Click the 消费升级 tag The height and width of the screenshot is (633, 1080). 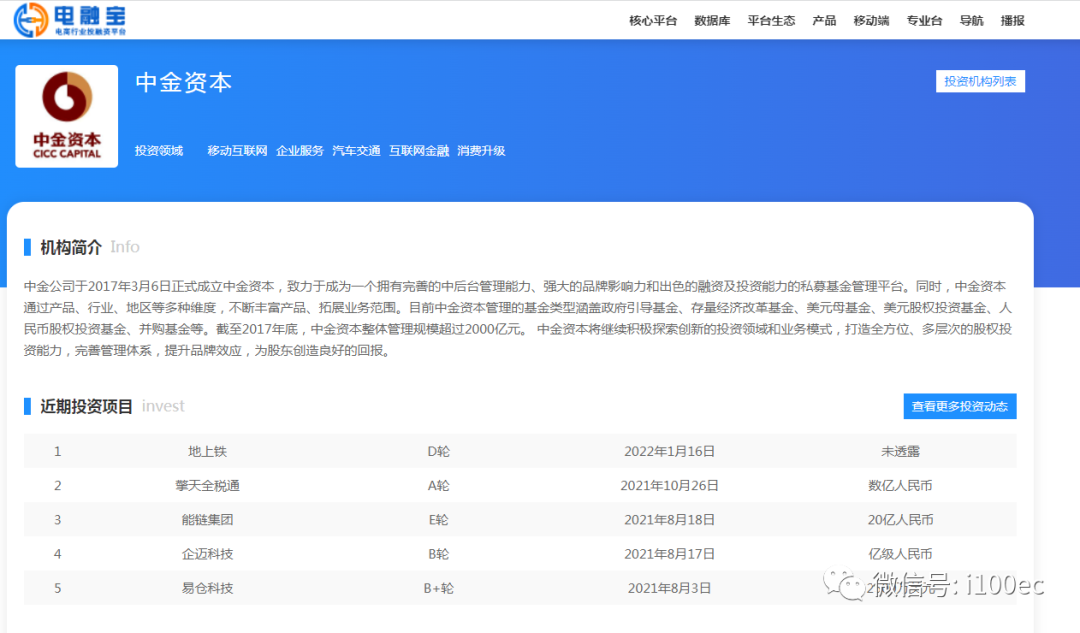(481, 151)
